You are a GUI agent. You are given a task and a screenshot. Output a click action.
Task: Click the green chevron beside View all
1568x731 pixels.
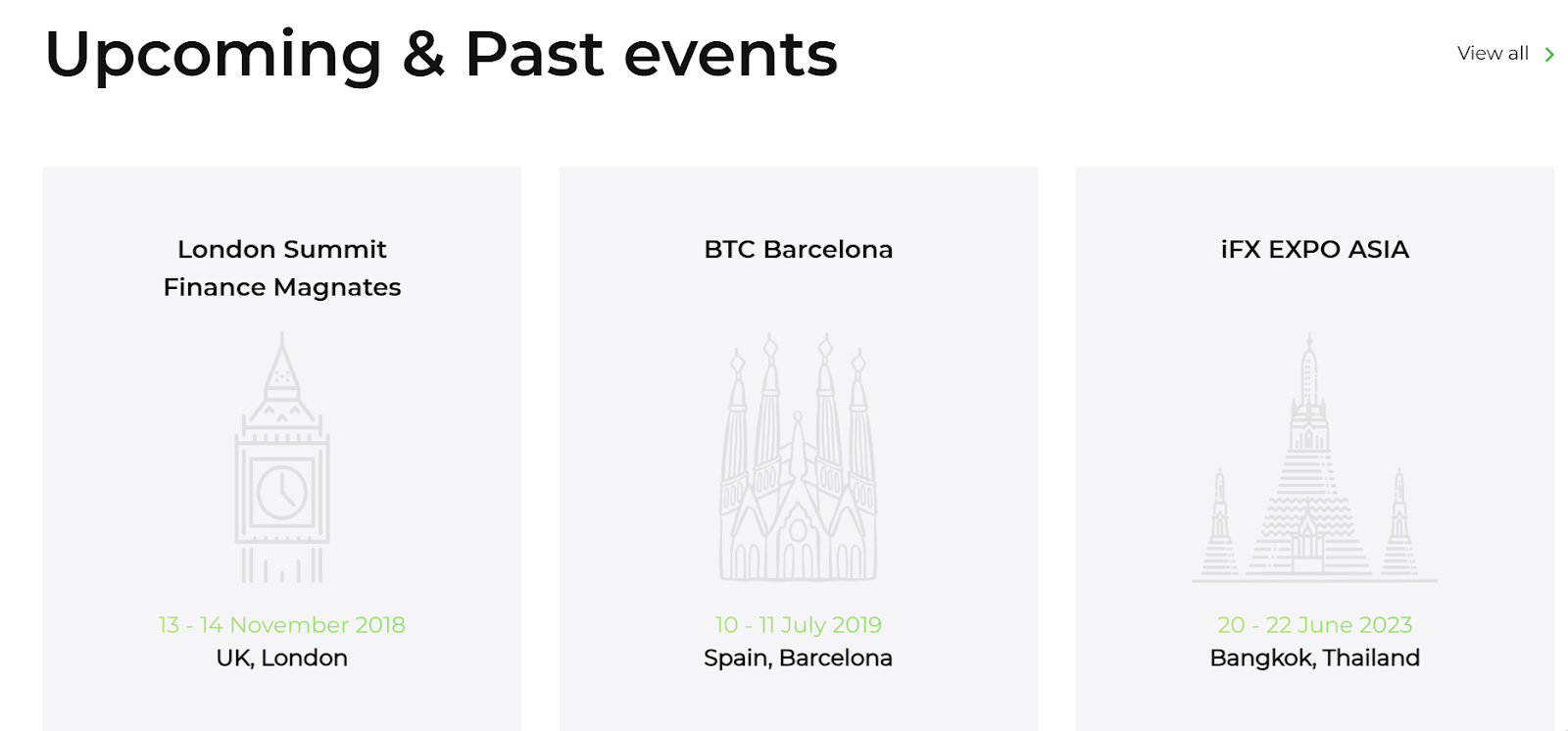click(1549, 54)
